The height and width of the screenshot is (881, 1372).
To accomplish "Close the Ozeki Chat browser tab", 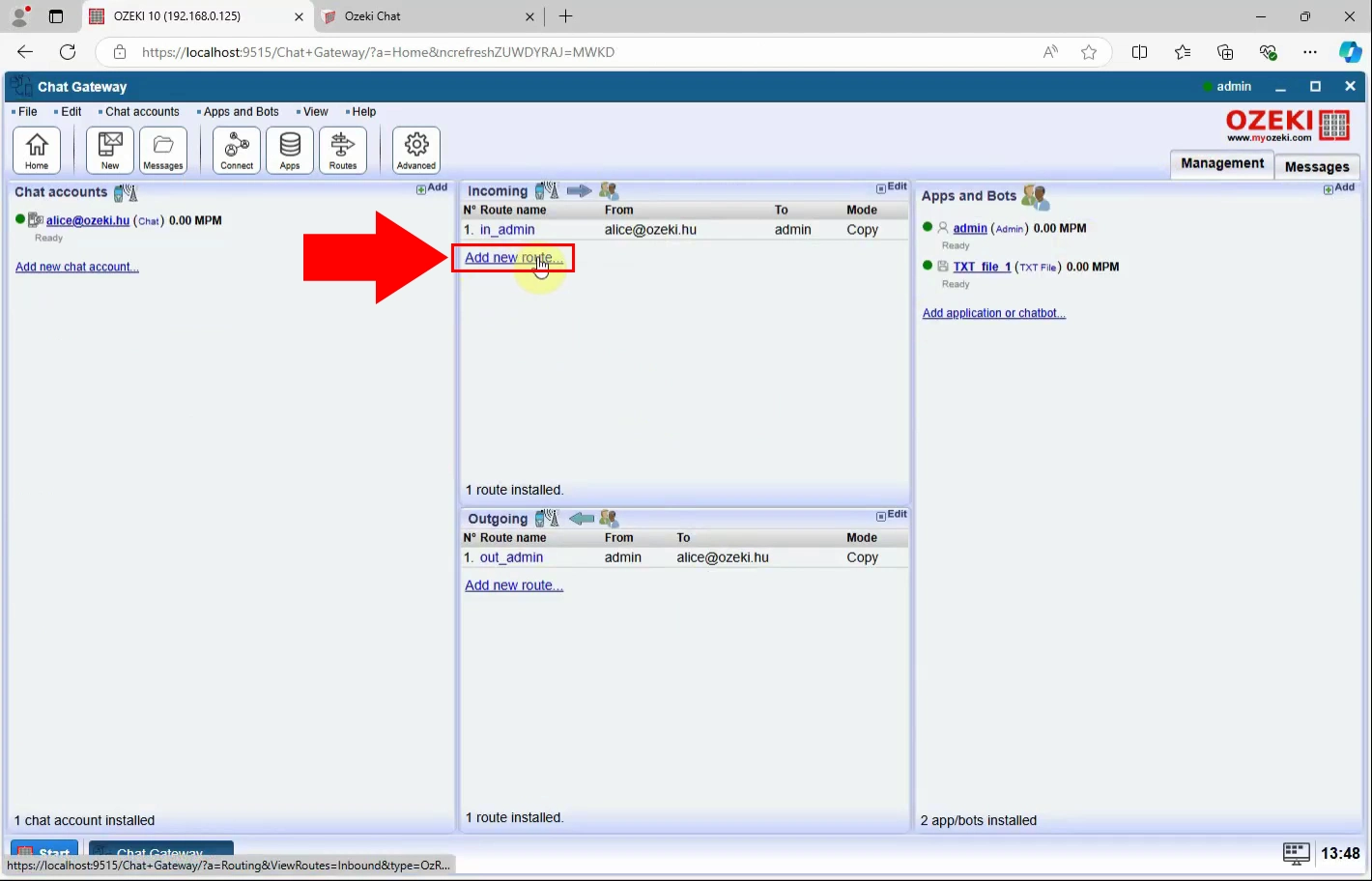I will [529, 16].
